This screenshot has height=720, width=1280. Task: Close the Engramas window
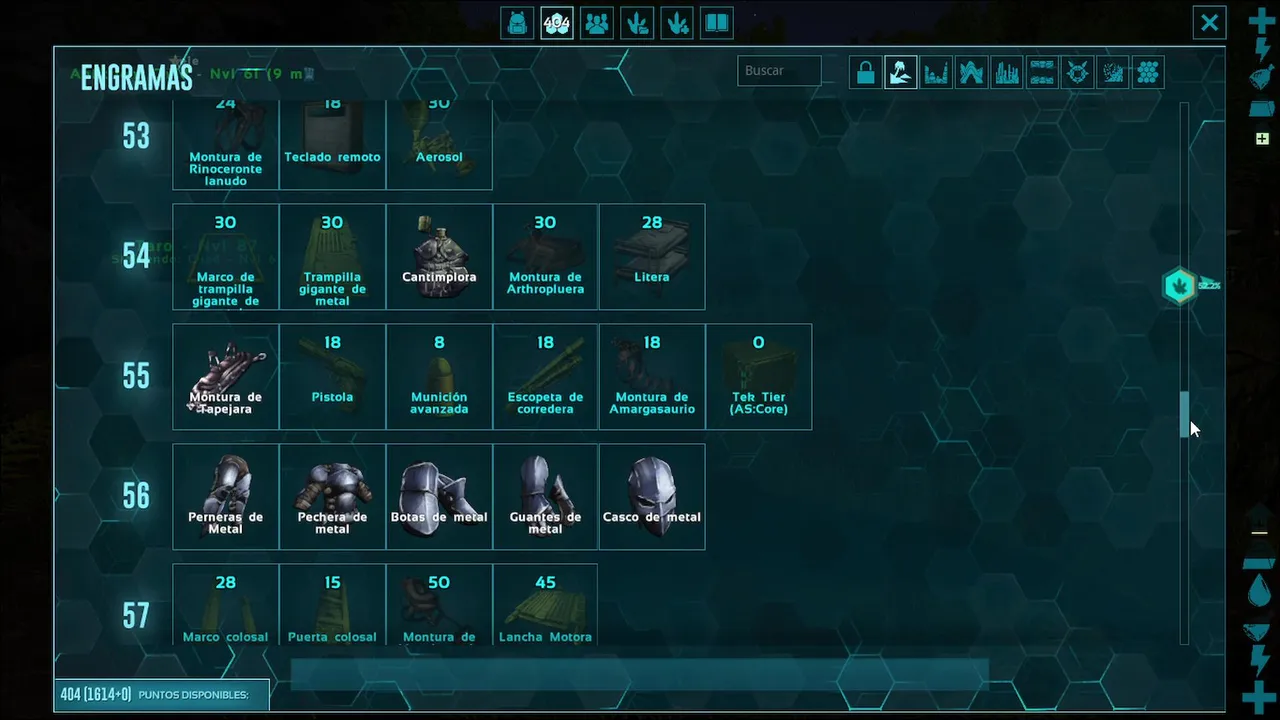[x=1210, y=23]
